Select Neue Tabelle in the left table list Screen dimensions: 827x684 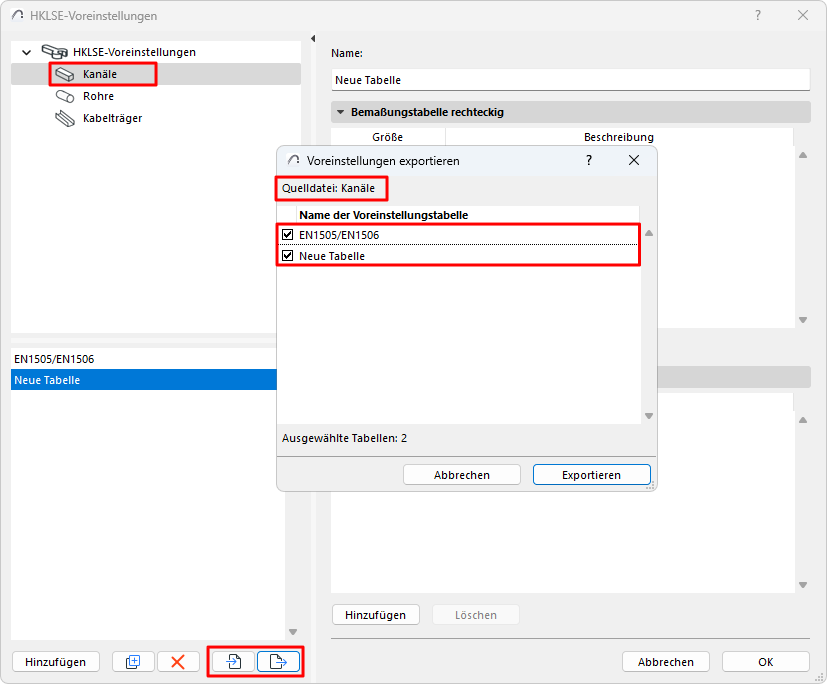click(143, 380)
